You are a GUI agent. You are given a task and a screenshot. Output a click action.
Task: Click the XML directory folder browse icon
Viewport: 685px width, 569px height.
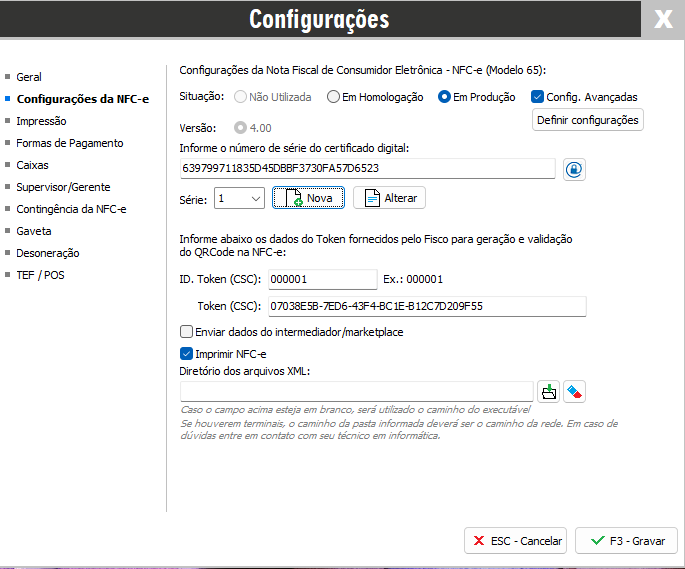548,391
